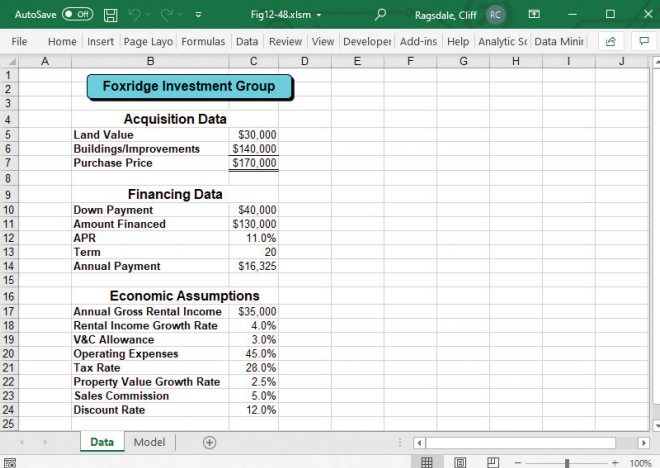Toggle the AutoSave switch

(77, 14)
